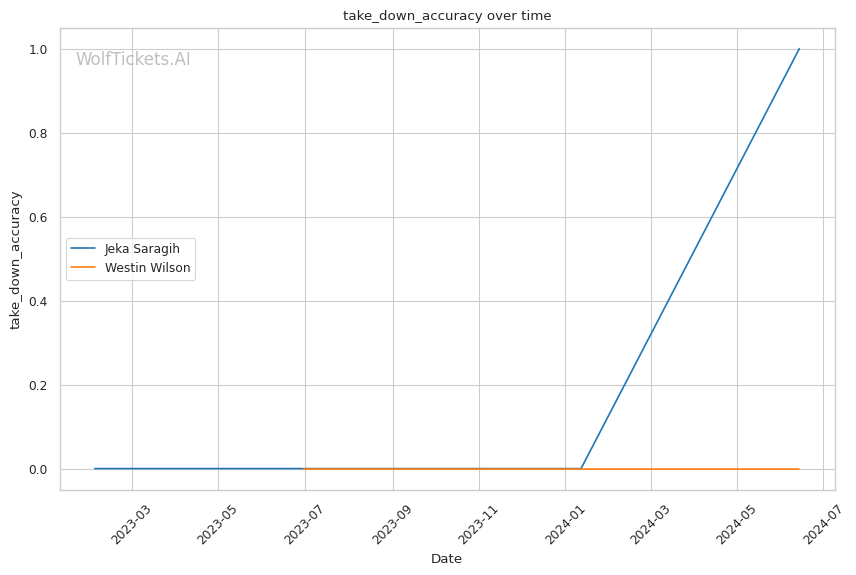Click the vertical take_down_accuracy y-axis label
Viewport: 856px width, 575px height.
pyautogui.click(x=16, y=259)
